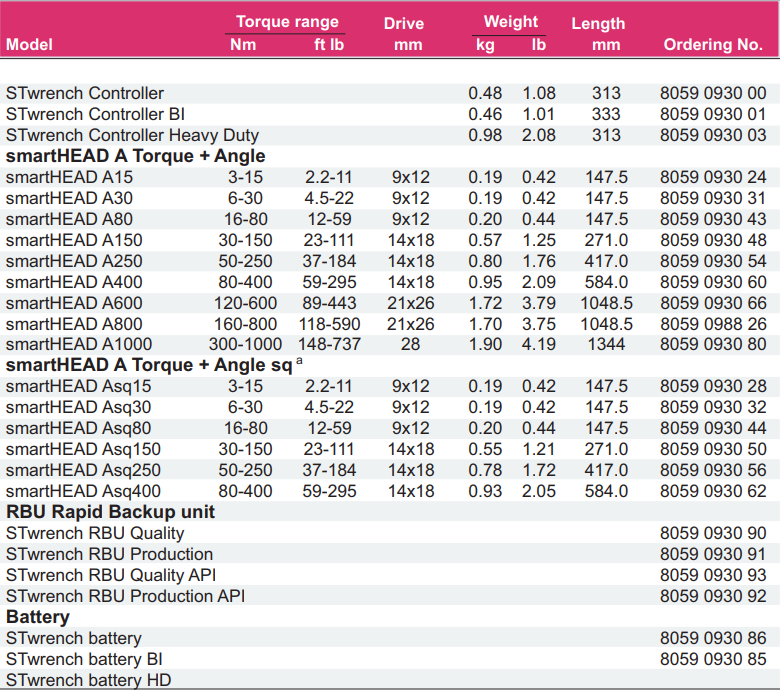The width and height of the screenshot is (780, 695).
Task: Click ordering number 8059 0930 66
Action: coord(713,303)
